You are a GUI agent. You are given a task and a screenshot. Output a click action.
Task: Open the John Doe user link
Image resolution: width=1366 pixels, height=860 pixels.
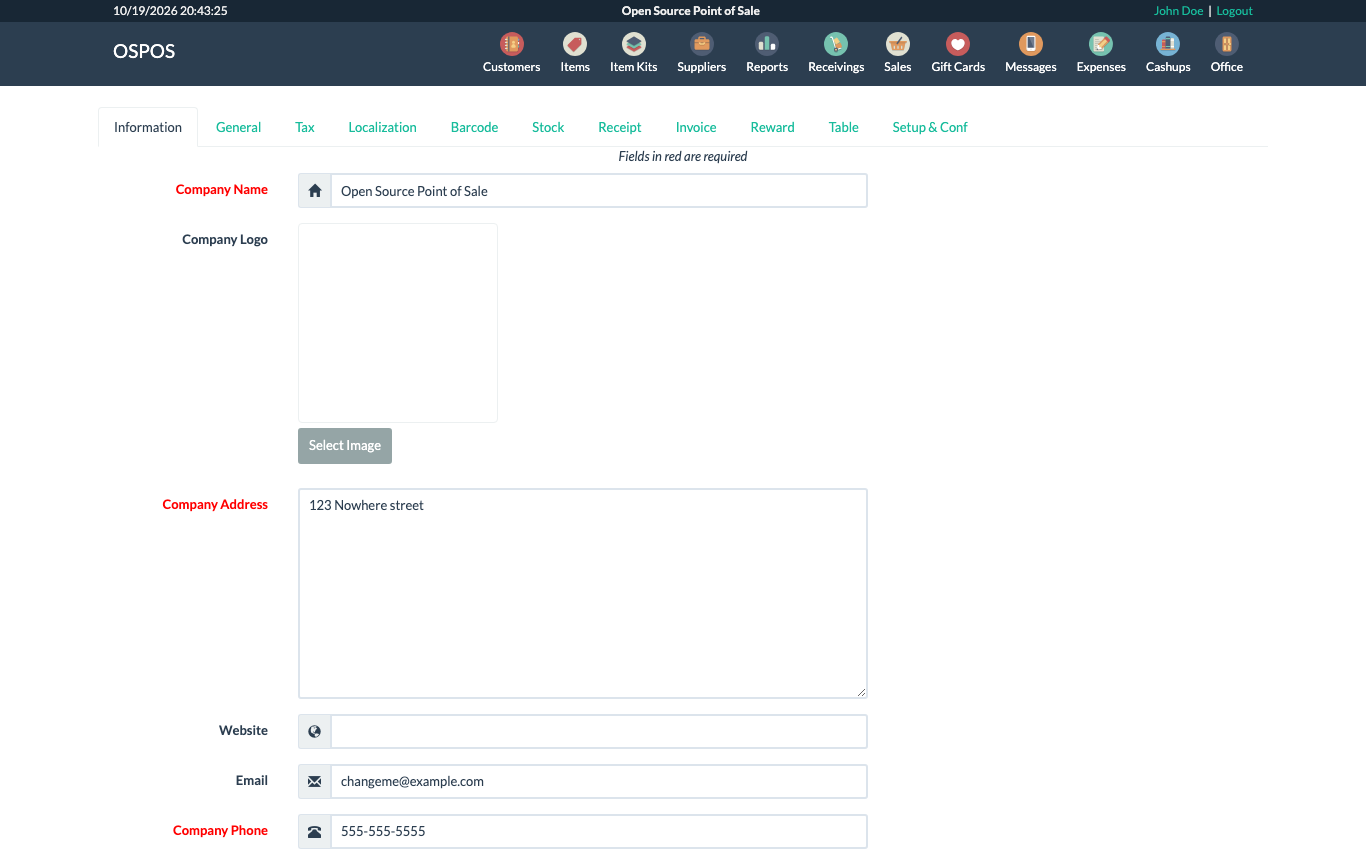point(1178,11)
